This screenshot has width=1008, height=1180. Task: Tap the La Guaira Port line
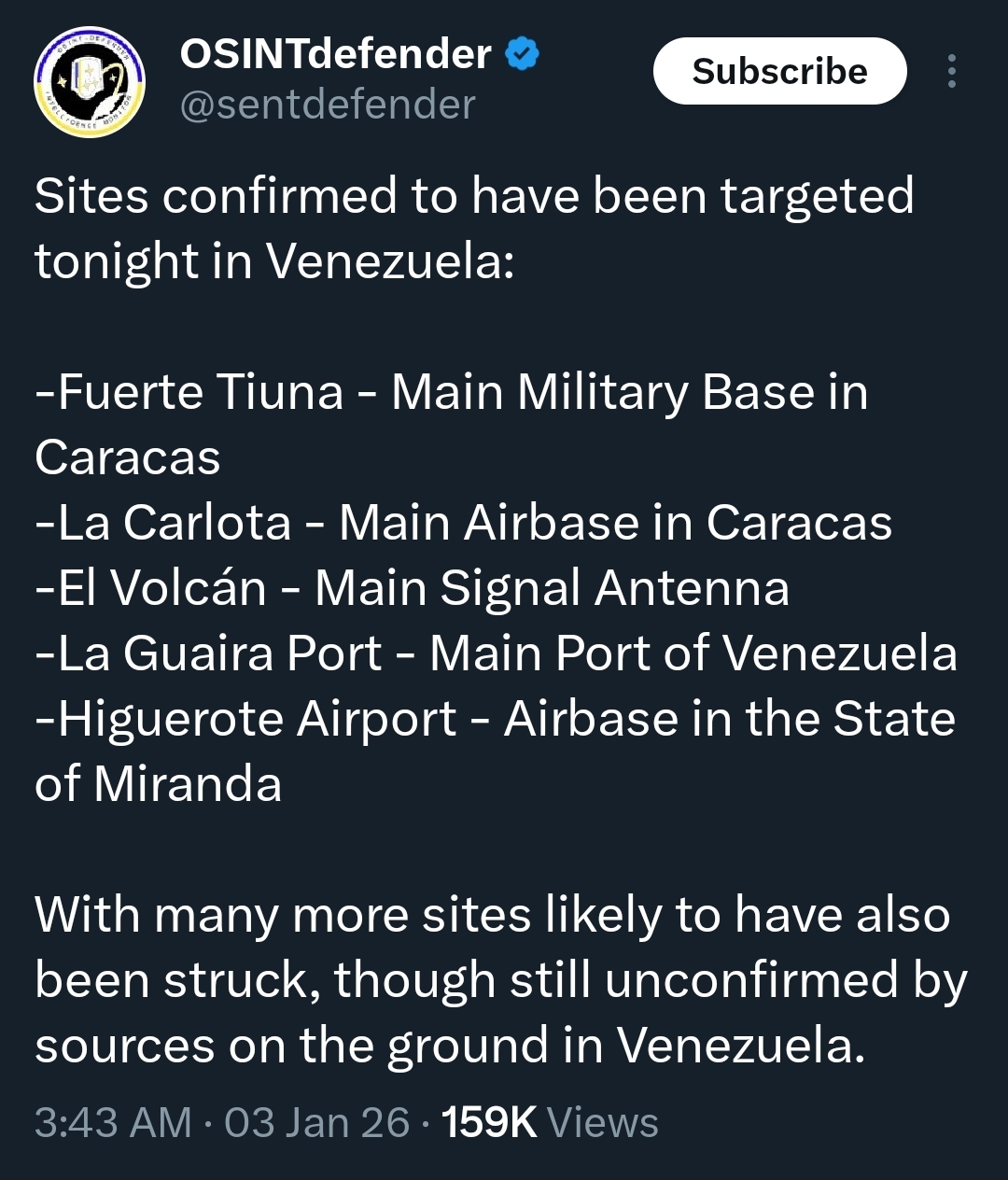pyautogui.click(x=496, y=653)
